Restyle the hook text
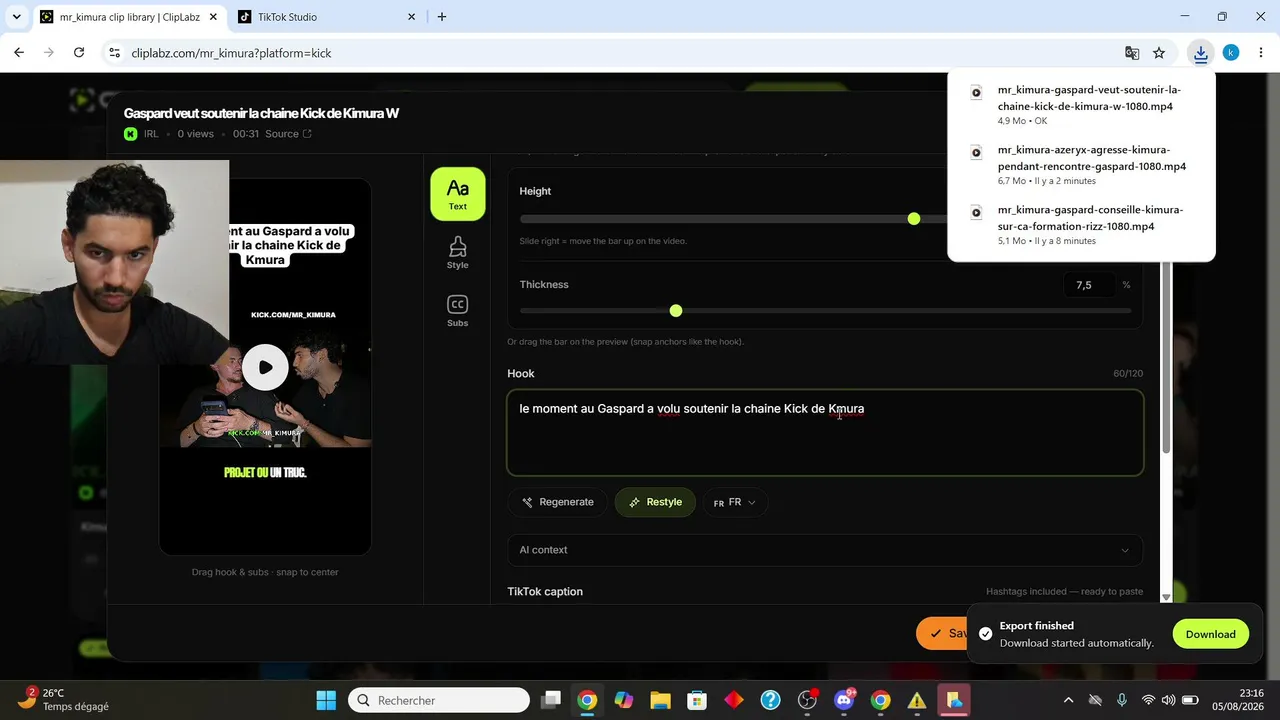Image resolution: width=1280 pixels, height=720 pixels. click(655, 502)
